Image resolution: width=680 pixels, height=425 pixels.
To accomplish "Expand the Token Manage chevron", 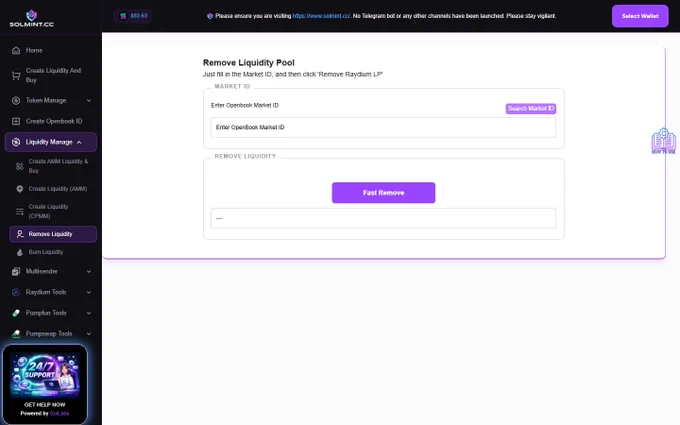I will pyautogui.click(x=89, y=101).
